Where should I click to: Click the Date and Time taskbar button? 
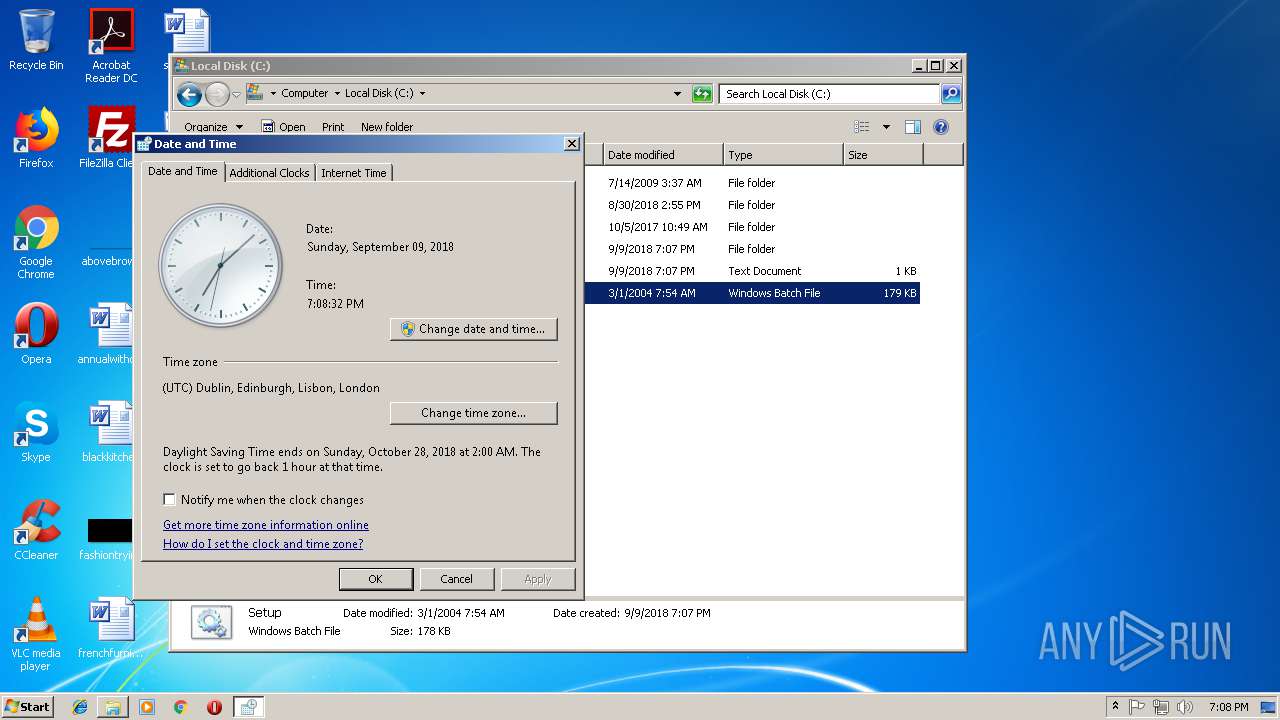(248, 707)
